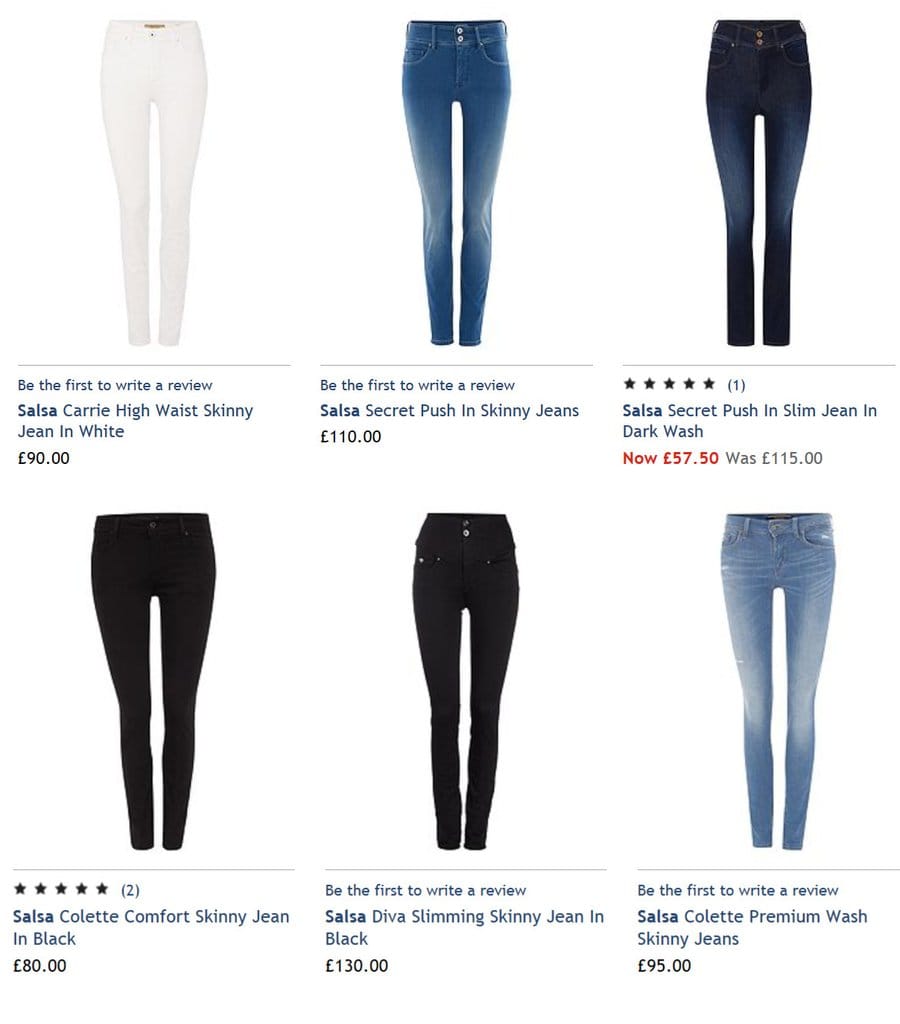Write first review for Diva Slimming jean
The height and width of the screenshot is (1024, 900).
coord(425,890)
